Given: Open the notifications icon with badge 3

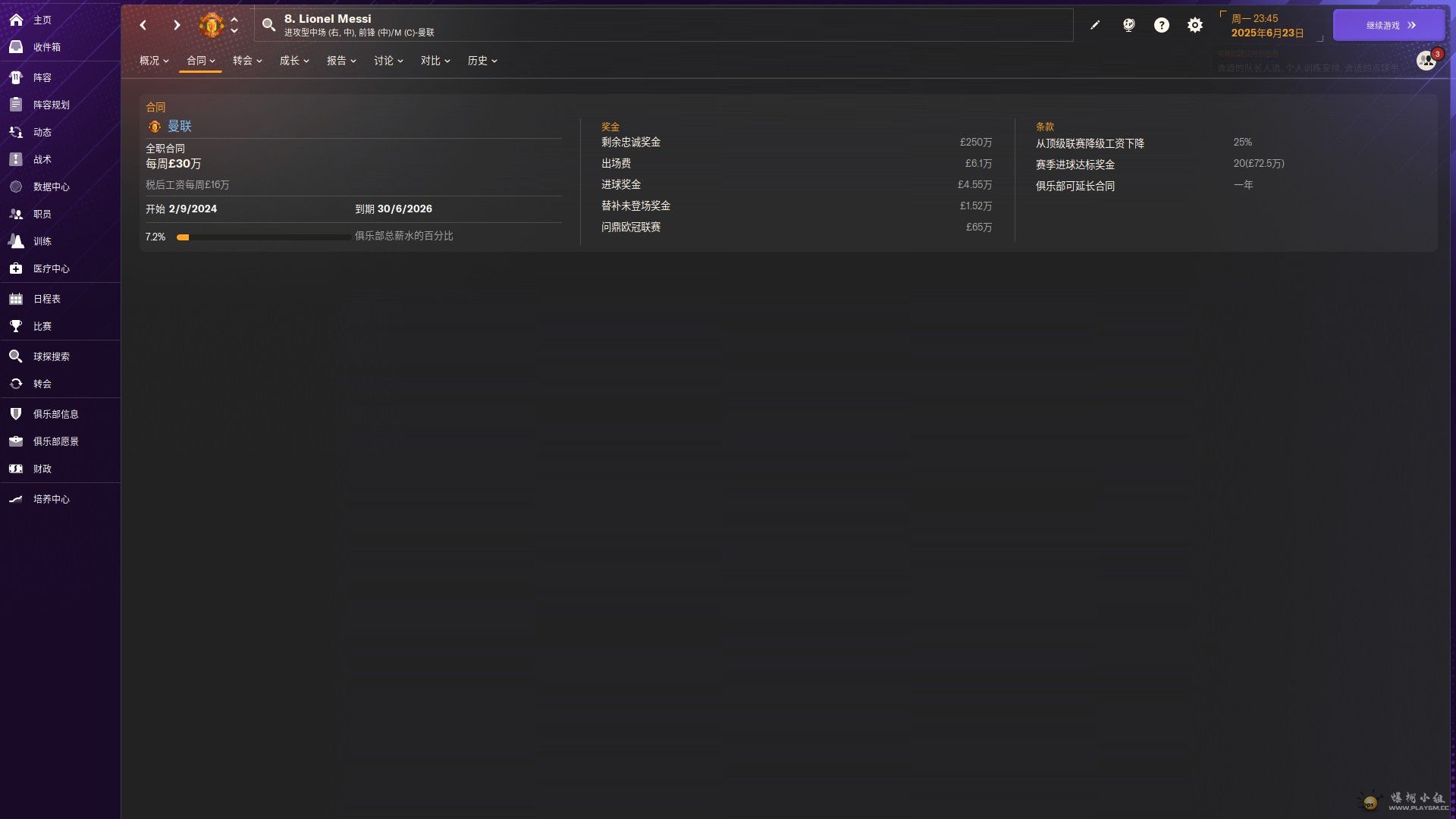Looking at the screenshot, I should tap(1426, 61).
